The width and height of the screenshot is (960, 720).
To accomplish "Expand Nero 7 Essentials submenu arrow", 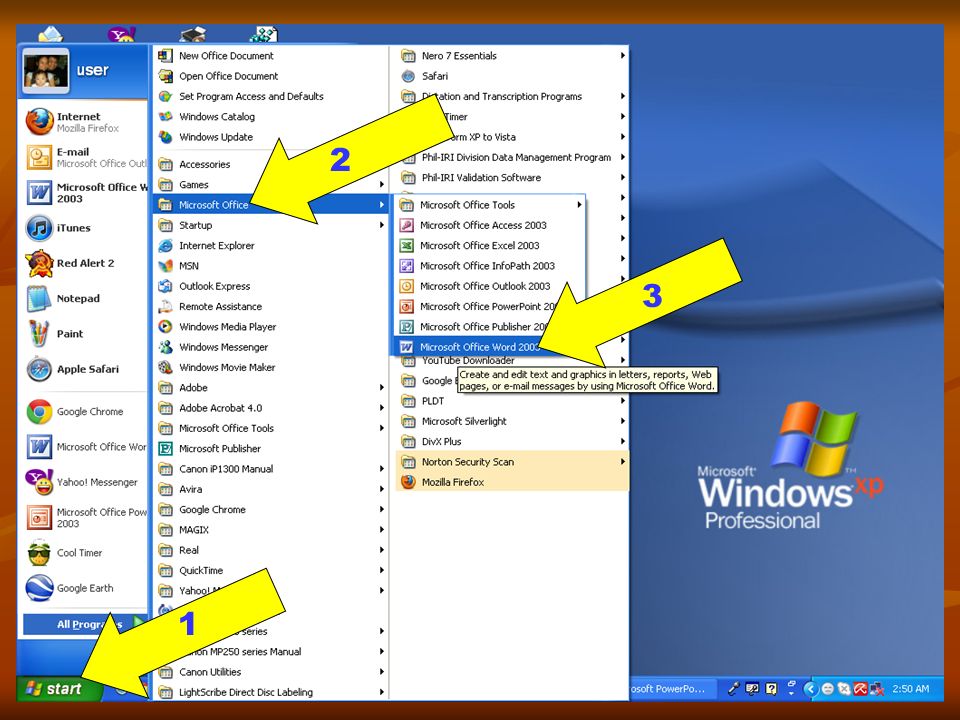I will (623, 56).
